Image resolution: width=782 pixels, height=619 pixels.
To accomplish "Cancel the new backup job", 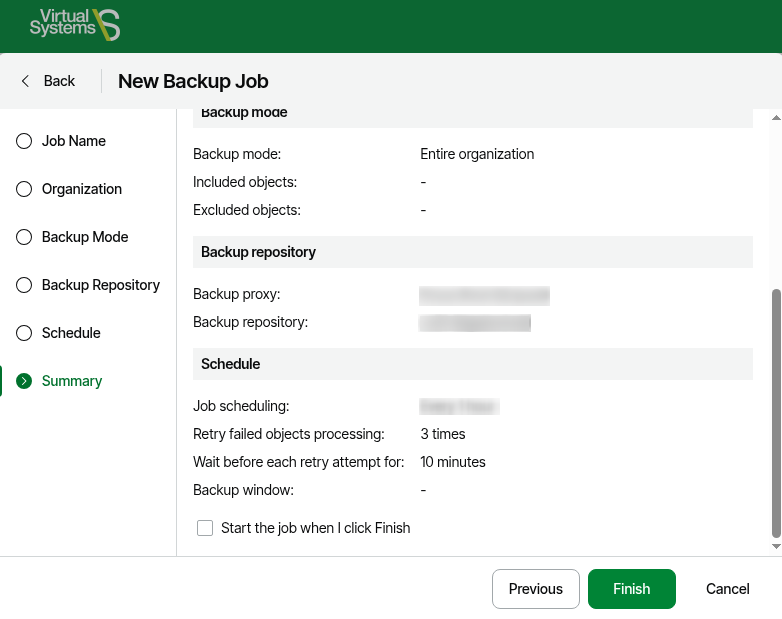I will pyautogui.click(x=728, y=589).
